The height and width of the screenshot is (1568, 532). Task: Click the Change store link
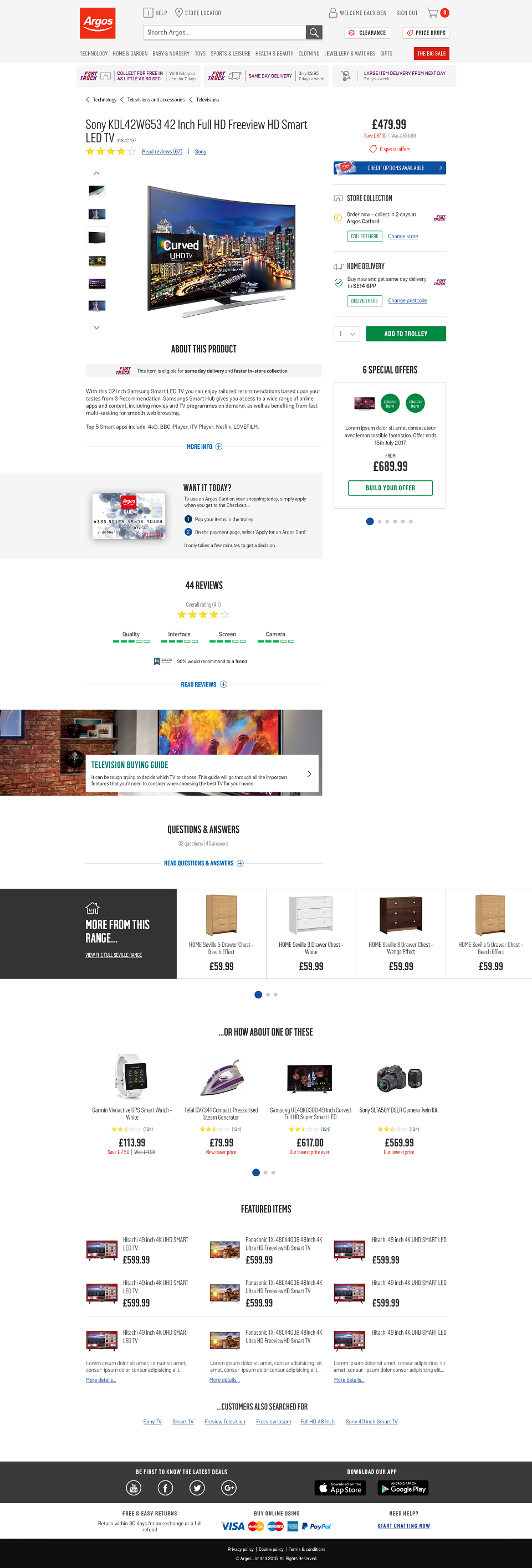click(x=403, y=236)
